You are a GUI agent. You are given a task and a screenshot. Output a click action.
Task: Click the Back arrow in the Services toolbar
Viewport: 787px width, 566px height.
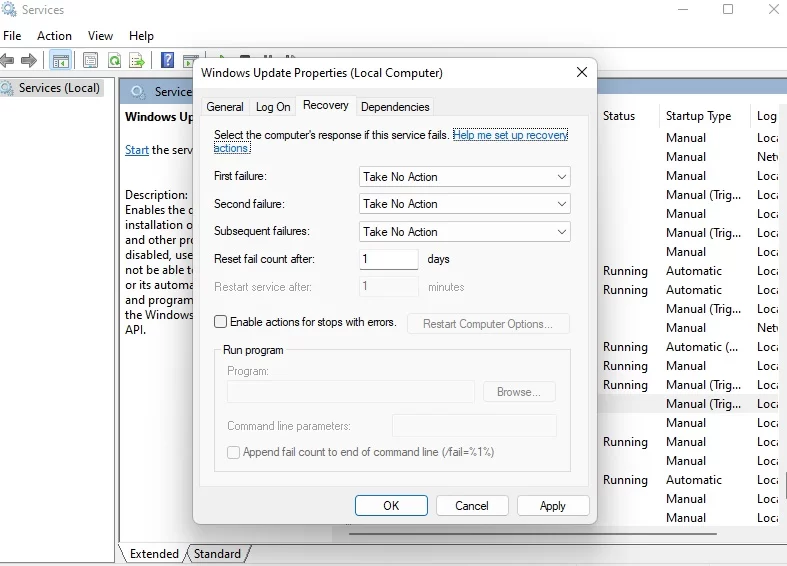click(x=7, y=61)
